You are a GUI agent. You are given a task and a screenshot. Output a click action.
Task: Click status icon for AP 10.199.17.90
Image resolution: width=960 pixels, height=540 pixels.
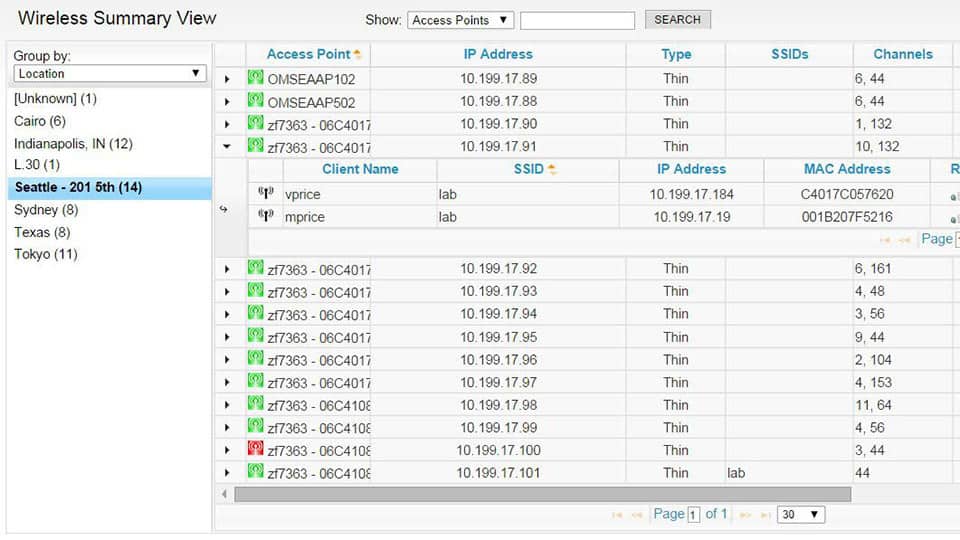click(255, 123)
